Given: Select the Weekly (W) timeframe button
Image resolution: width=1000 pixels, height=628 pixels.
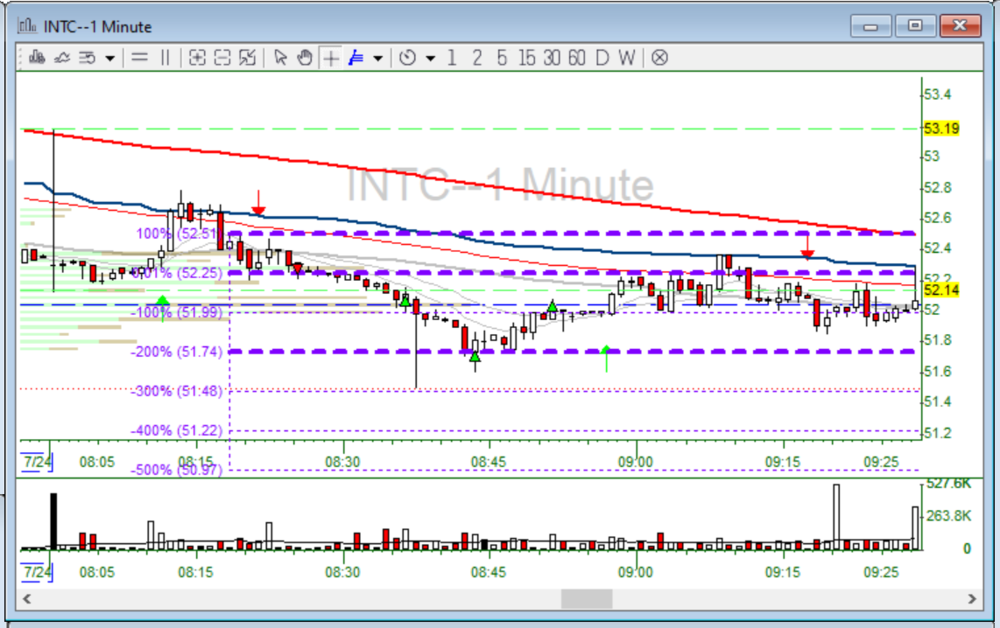Looking at the screenshot, I should (626, 58).
